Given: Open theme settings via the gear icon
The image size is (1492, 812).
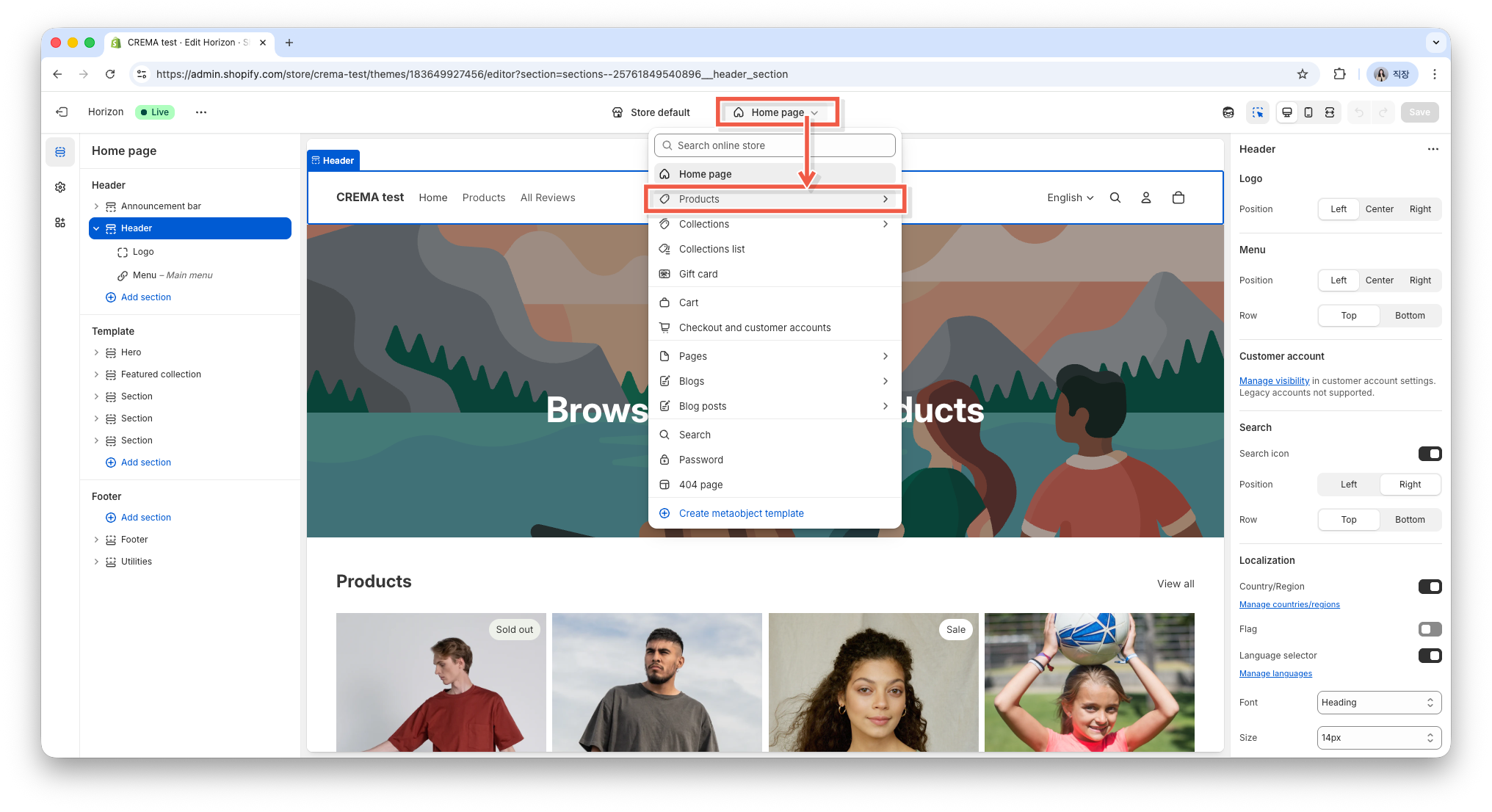Looking at the screenshot, I should pos(60,187).
